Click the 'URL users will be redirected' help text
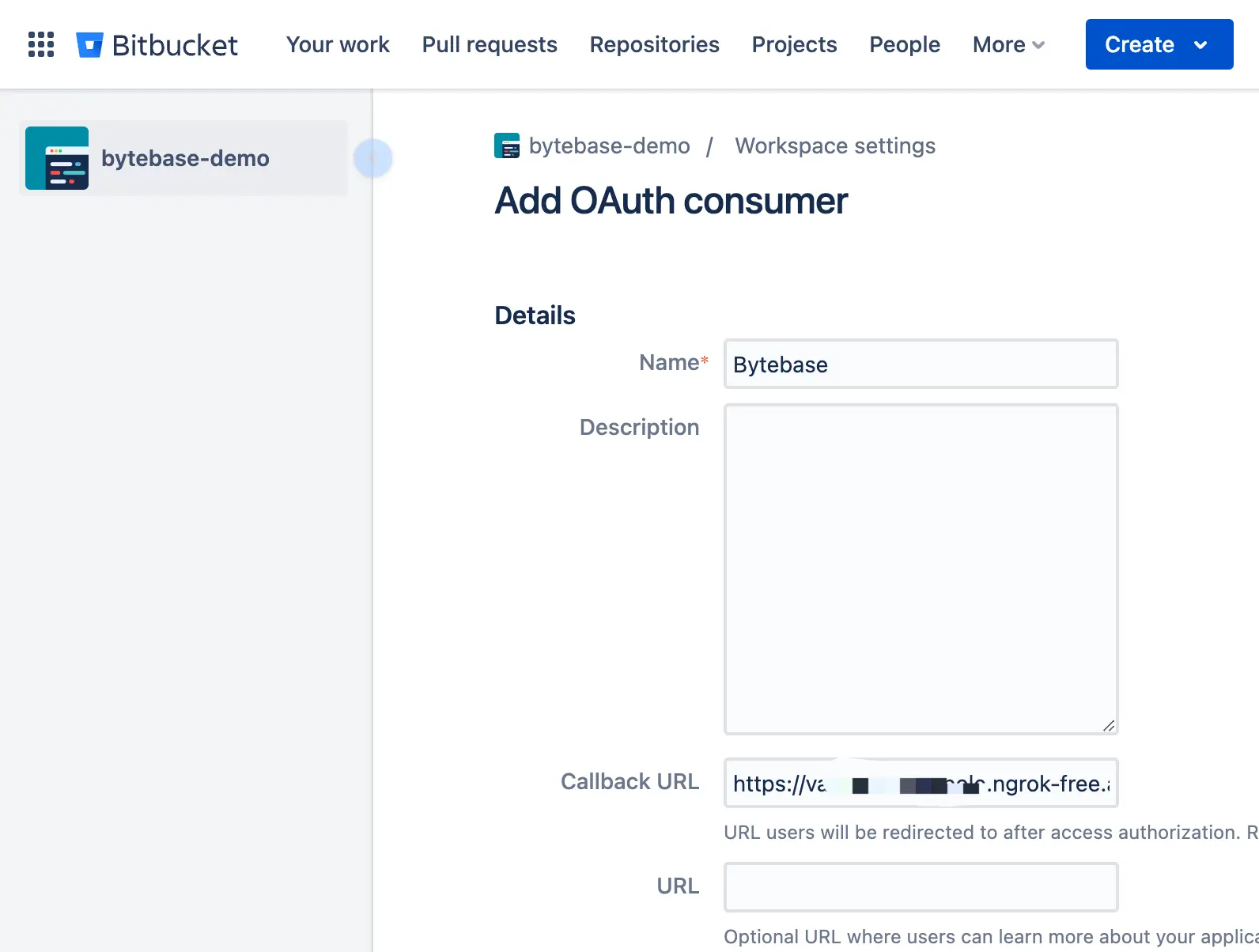The width and height of the screenshot is (1259, 952). coord(991,832)
